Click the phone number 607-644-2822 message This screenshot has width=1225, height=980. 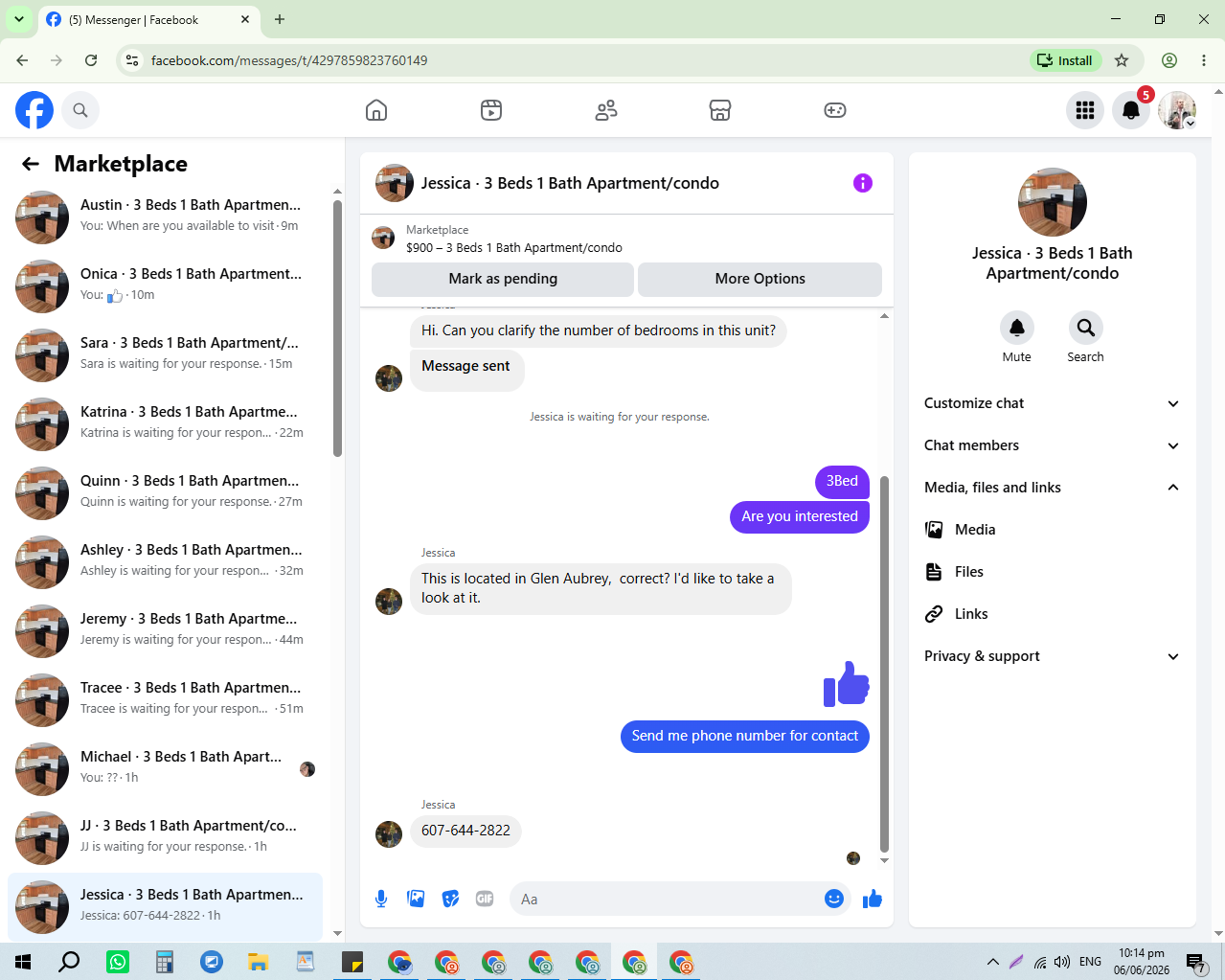click(x=465, y=831)
